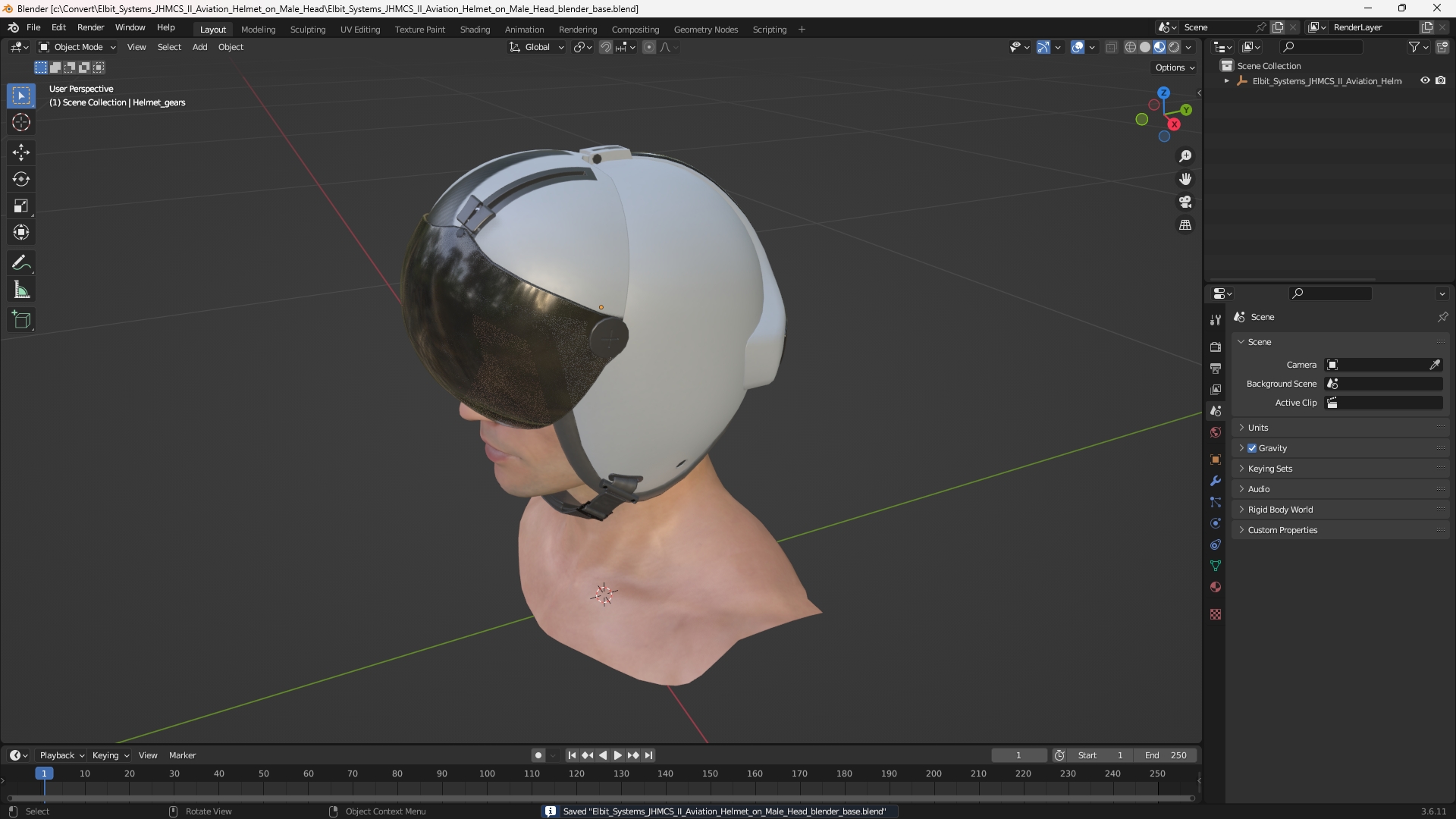
Task: Expand Elbit_Systems collection tree row
Action: [1227, 81]
